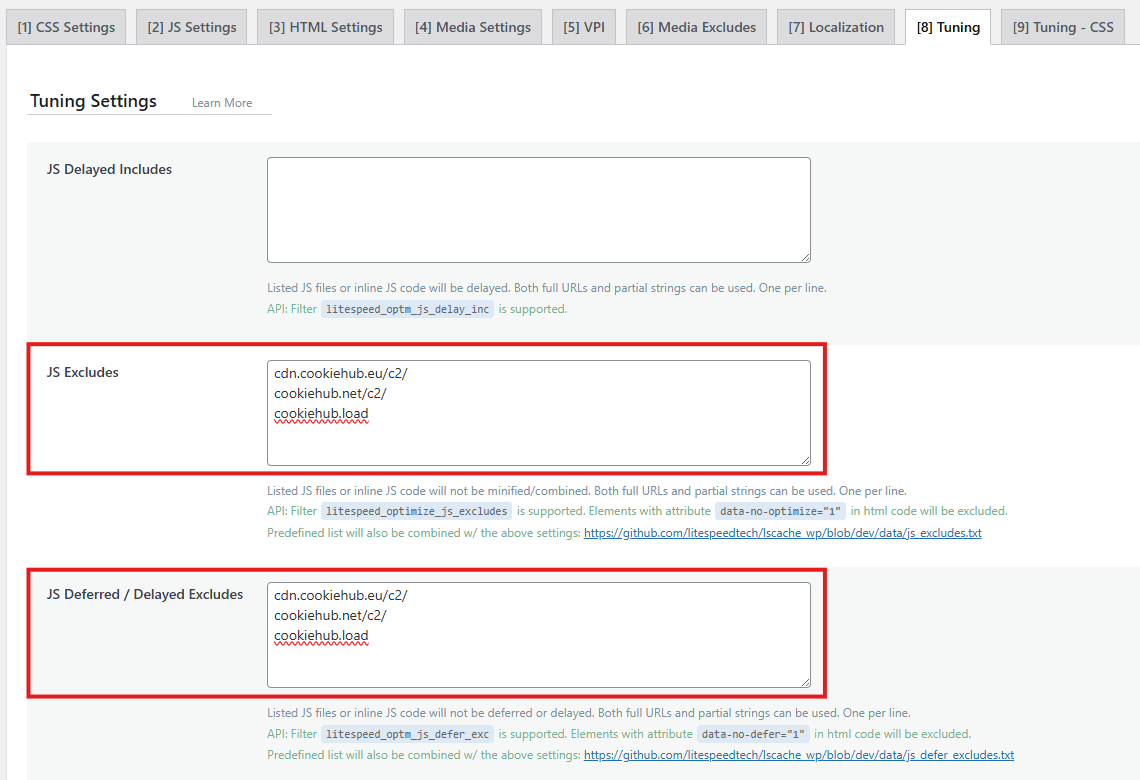This screenshot has height=780, width=1140.
Task: Go to the [3] HTML Settings tab
Action: [325, 27]
